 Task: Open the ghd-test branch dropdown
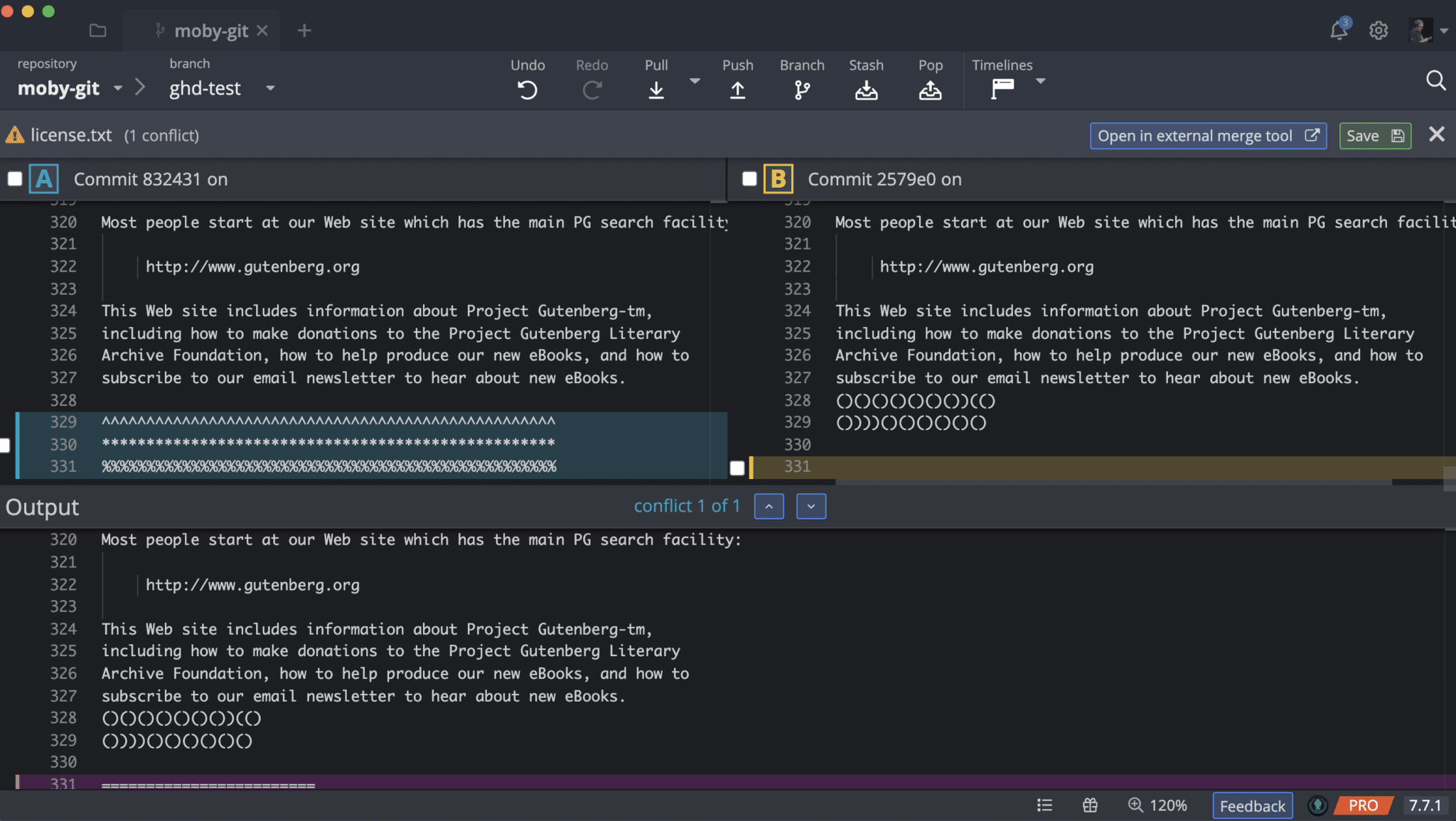(x=270, y=88)
